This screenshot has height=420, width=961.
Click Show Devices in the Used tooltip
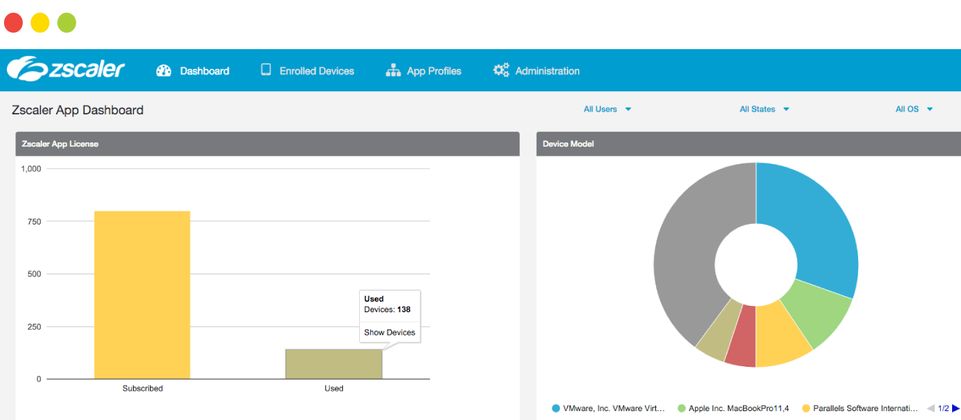pyautogui.click(x=390, y=332)
